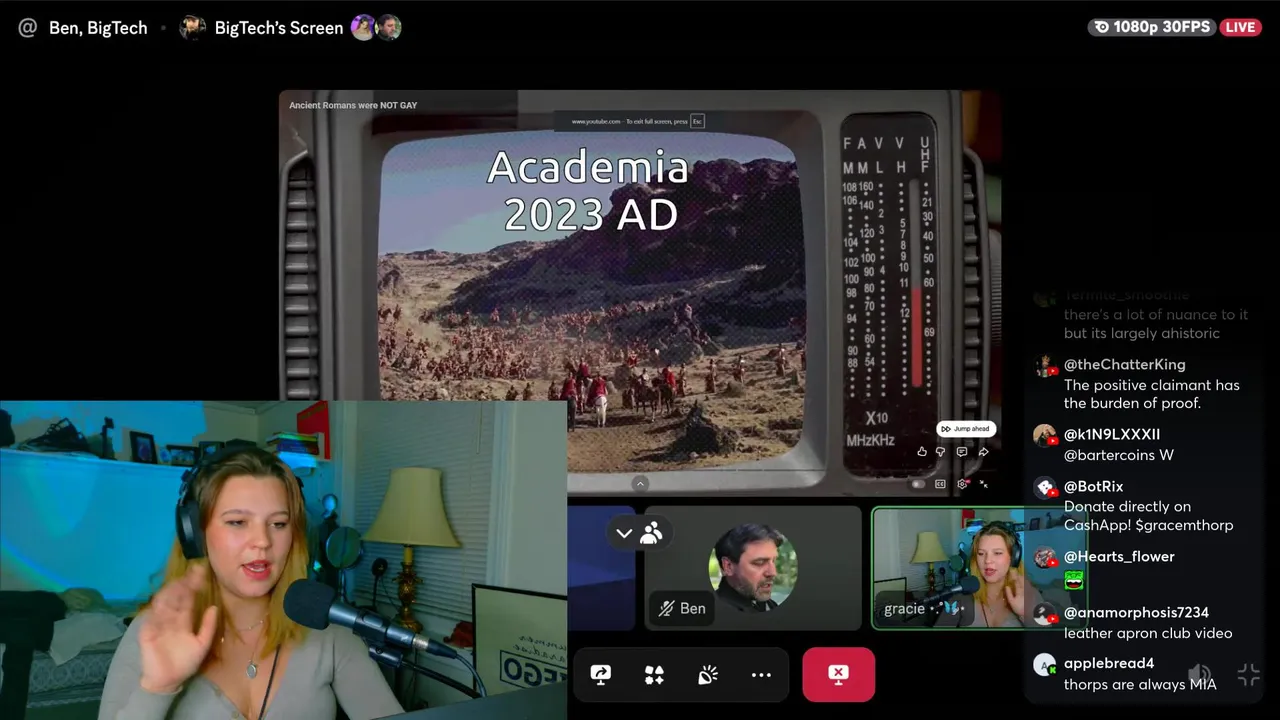Click the theChatterKing chat avatar
The height and width of the screenshot is (720, 1280).
point(1044,366)
